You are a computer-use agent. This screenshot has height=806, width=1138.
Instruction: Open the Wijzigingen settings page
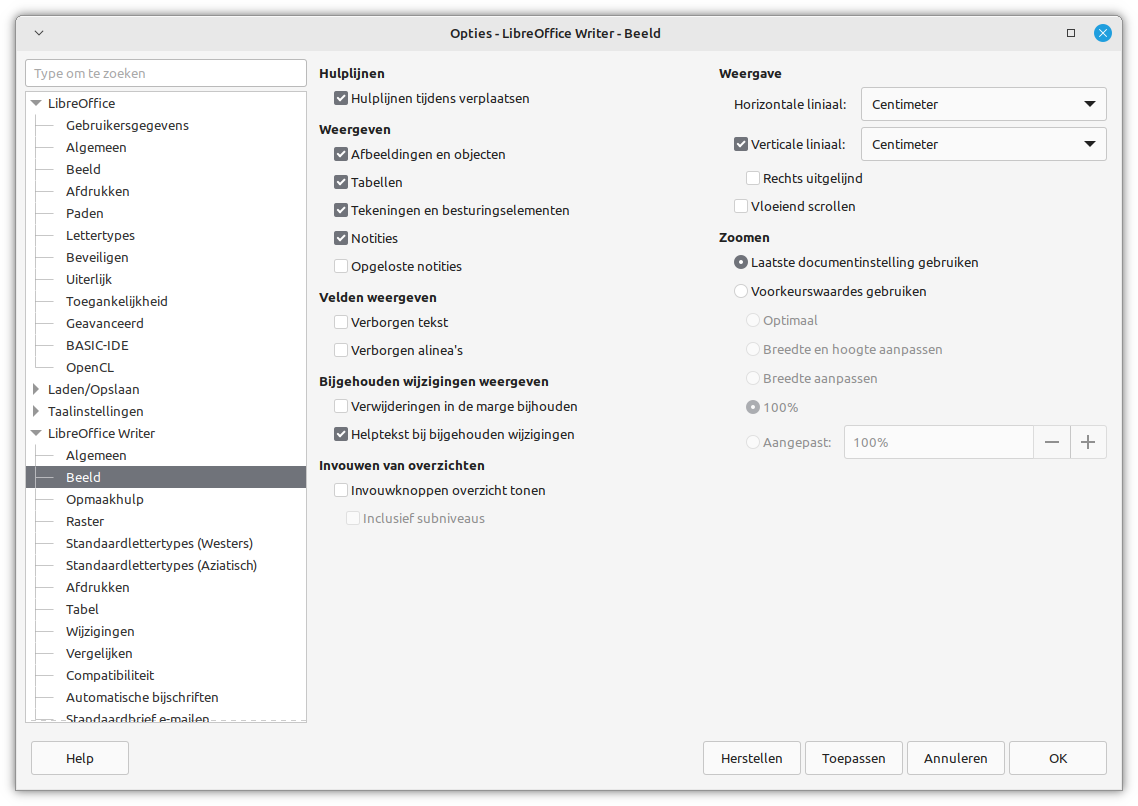point(100,631)
